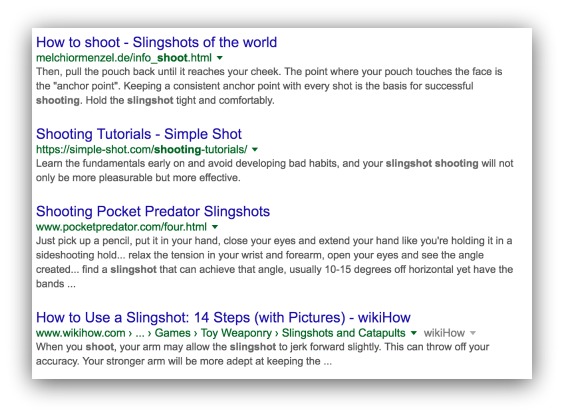Open "Shooting Pocket Predator Slingshots" result
Image resolution: width=564 pixels, height=415 pixels.
(153, 211)
